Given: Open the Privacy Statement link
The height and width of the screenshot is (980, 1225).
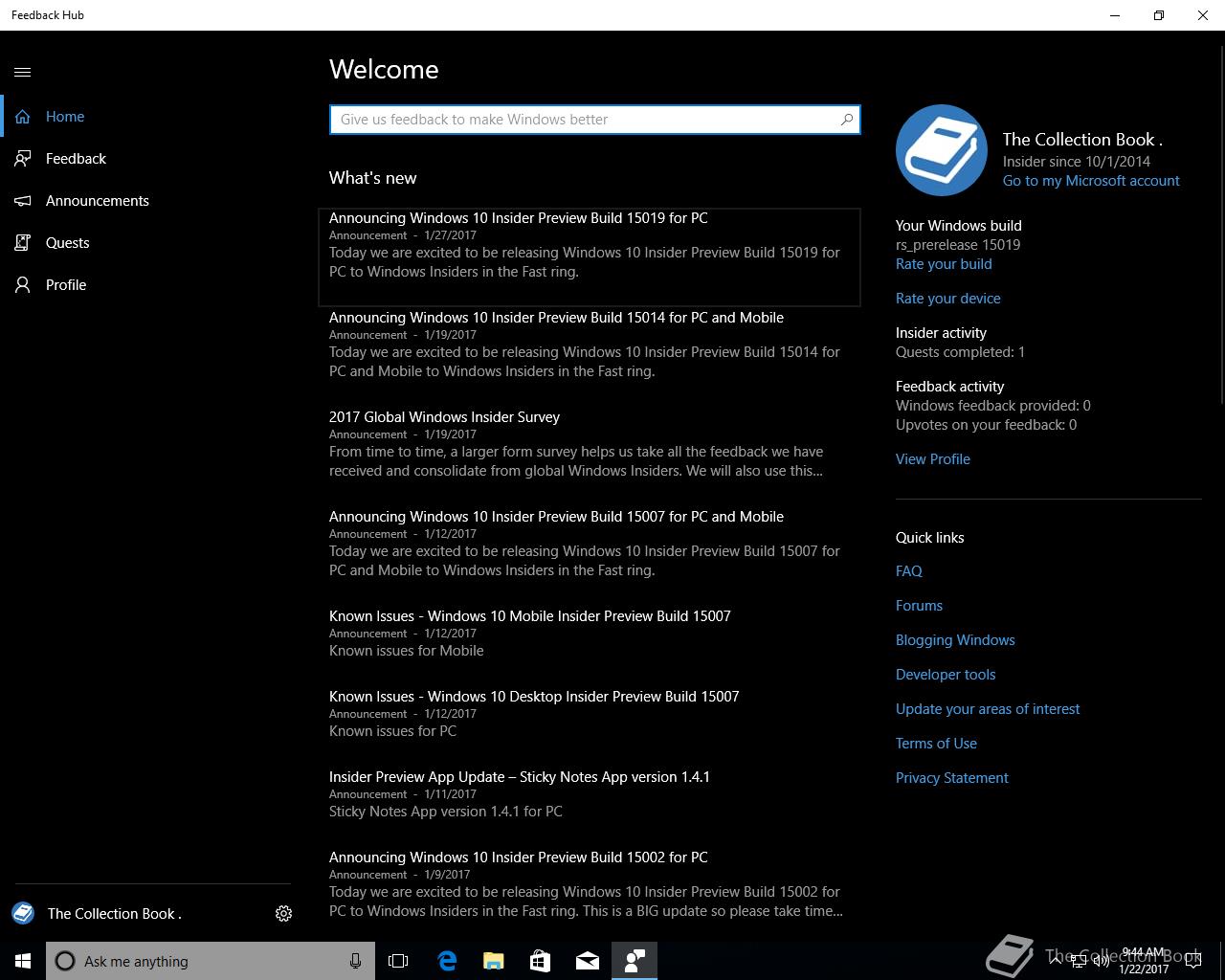Looking at the screenshot, I should [952, 778].
